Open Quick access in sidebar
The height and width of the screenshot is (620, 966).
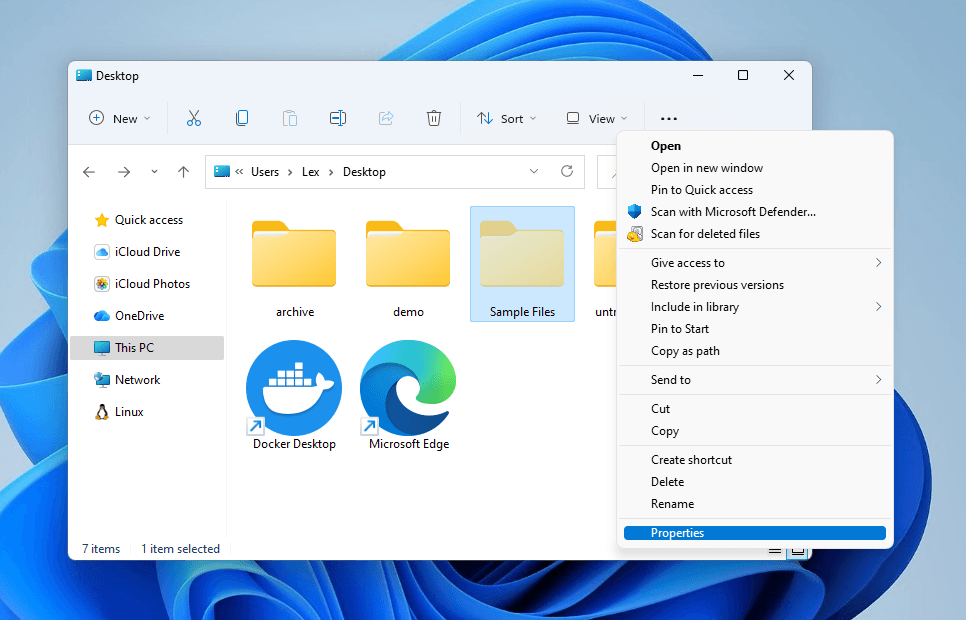(147, 220)
